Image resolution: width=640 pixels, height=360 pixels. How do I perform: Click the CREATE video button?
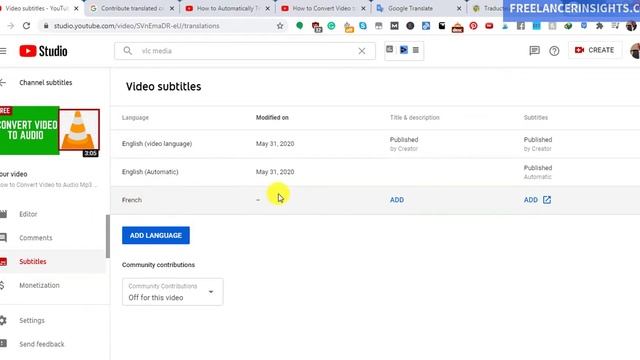(594, 50)
